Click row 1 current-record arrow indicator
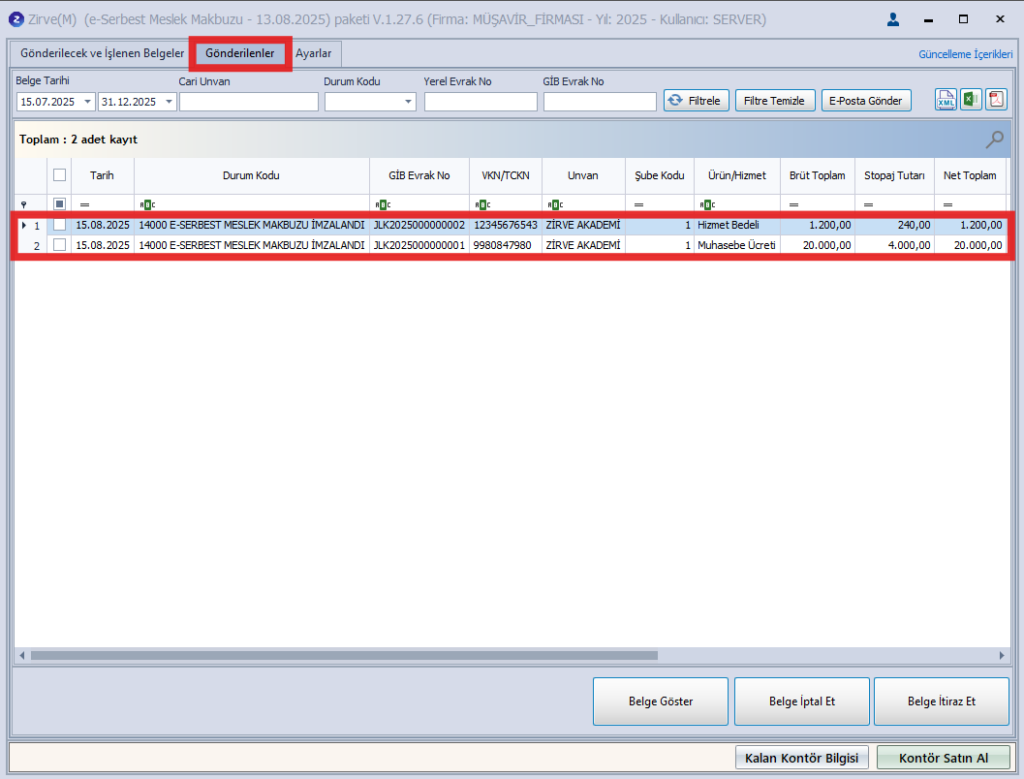The width and height of the screenshot is (1024, 779). tap(24, 225)
